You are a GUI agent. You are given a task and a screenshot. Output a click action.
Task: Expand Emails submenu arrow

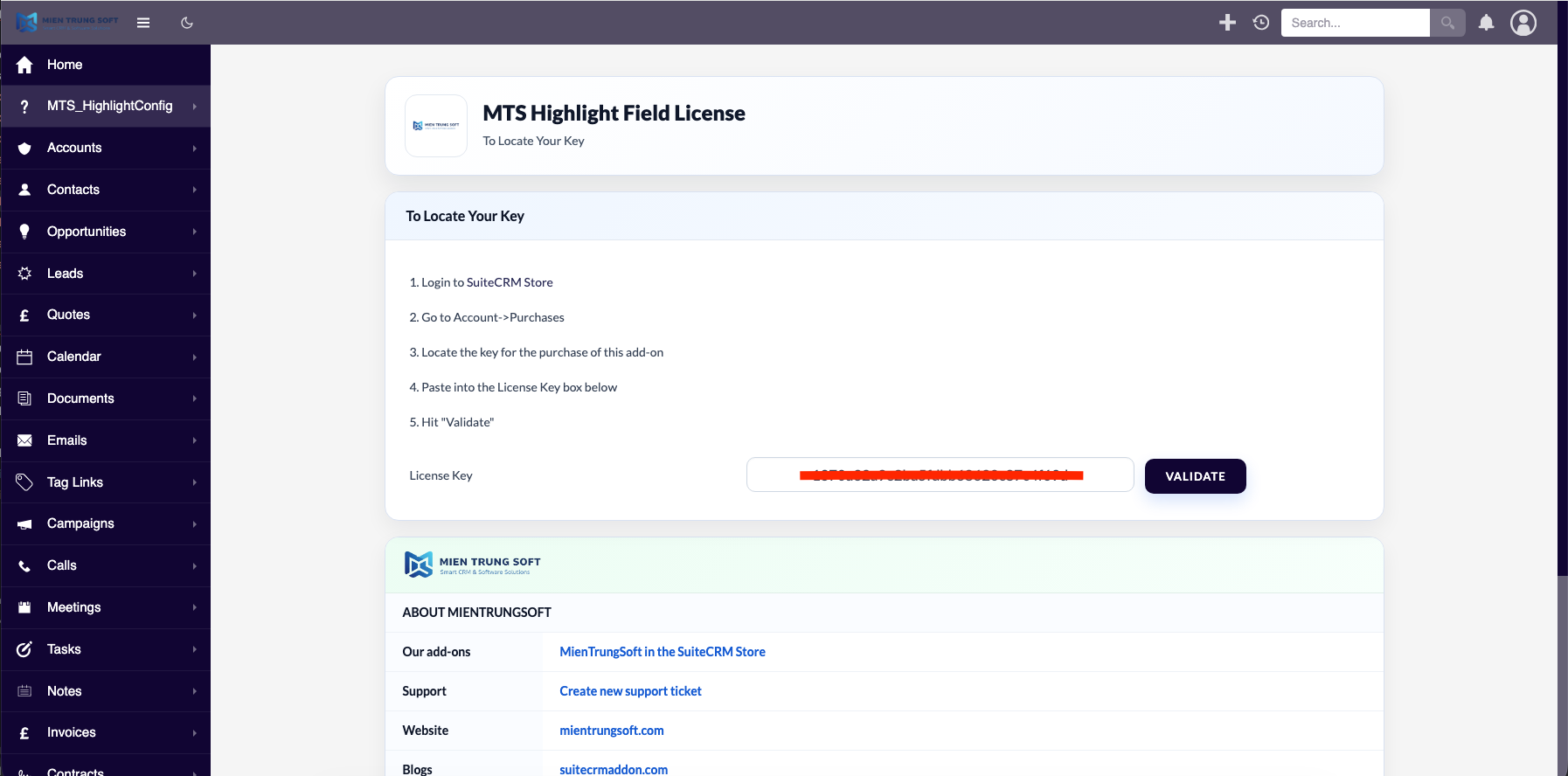[x=195, y=440]
